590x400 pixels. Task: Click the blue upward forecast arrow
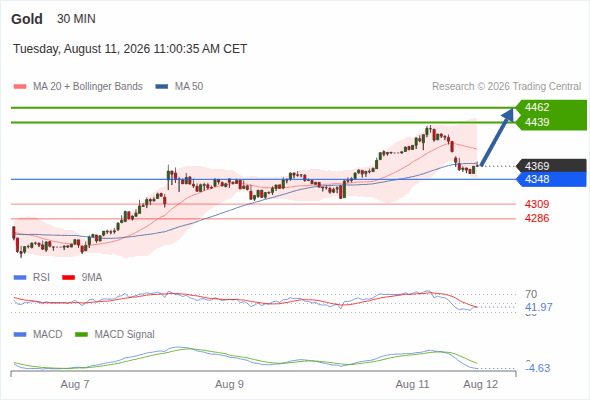tap(497, 137)
